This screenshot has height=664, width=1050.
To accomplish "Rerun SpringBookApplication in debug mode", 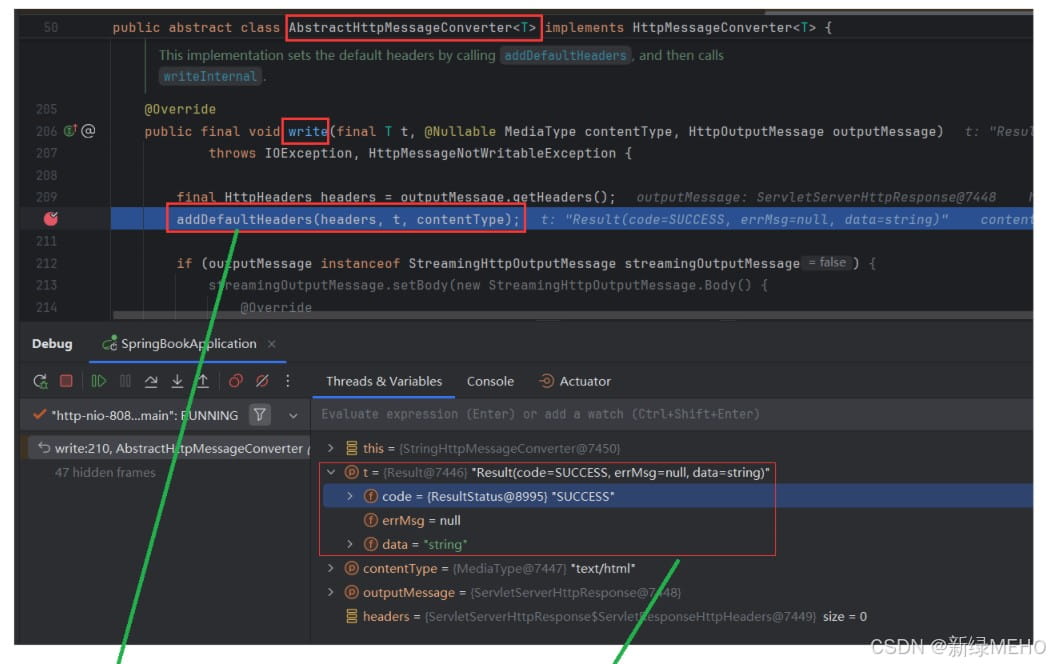I will [x=40, y=382].
